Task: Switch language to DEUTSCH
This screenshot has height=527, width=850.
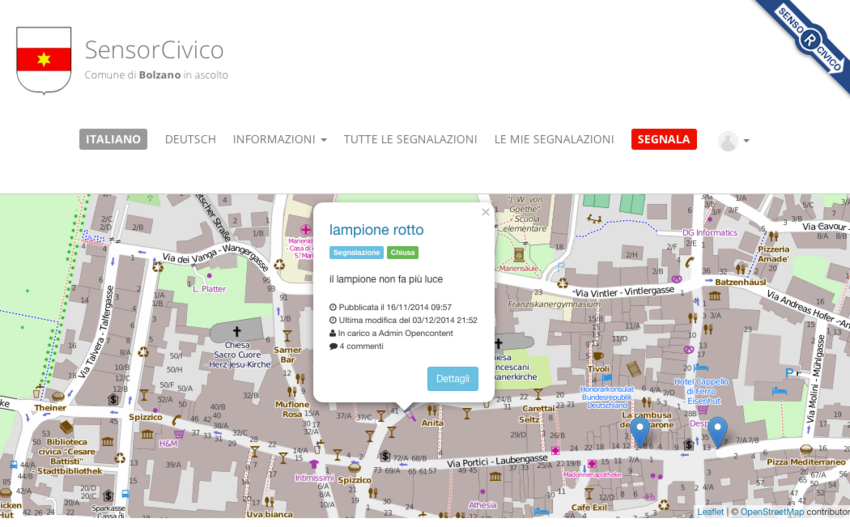Action: click(190, 139)
